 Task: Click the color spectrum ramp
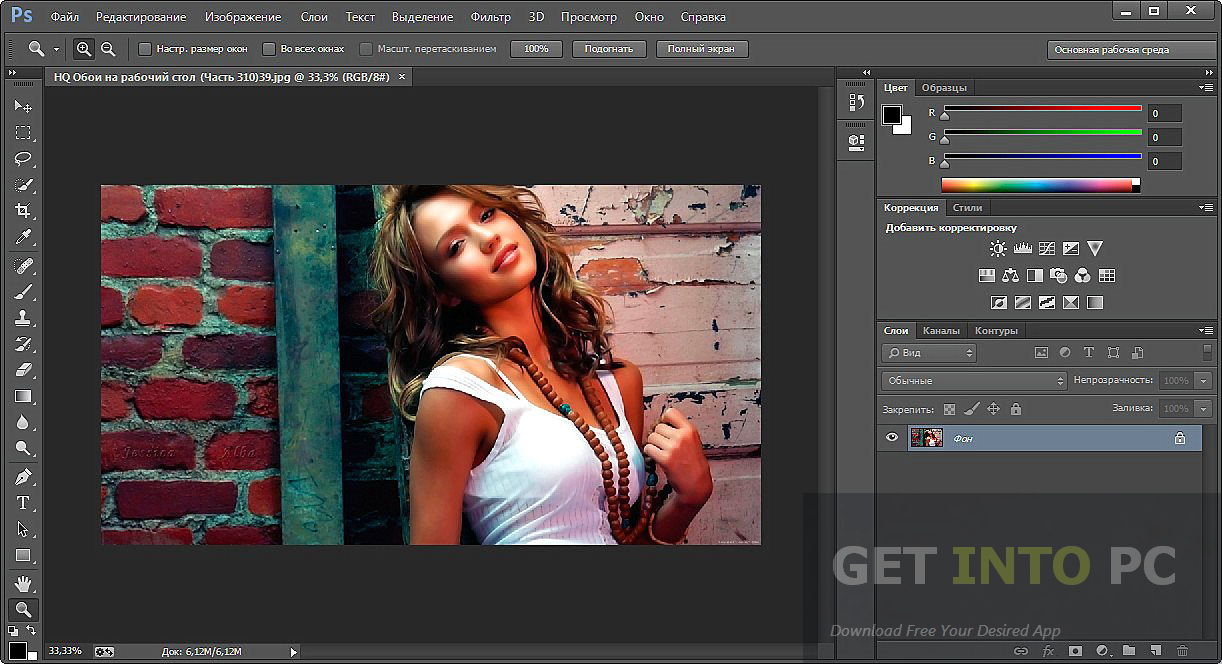click(1040, 185)
